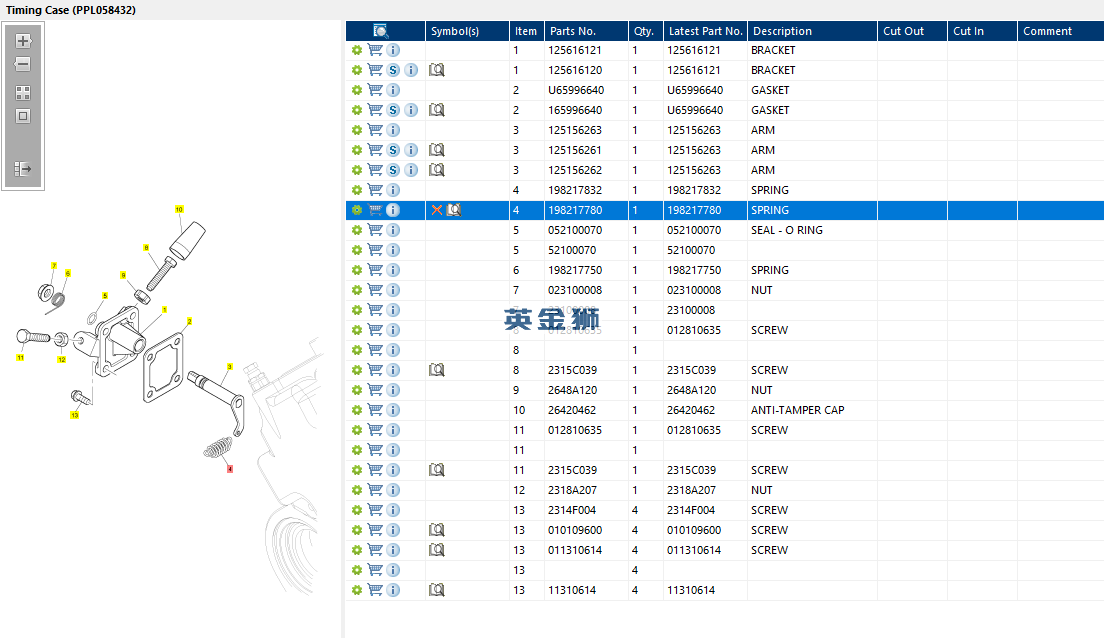The image size is (1104, 638).
Task: Click the single-square fit view button
Action: tap(23, 116)
